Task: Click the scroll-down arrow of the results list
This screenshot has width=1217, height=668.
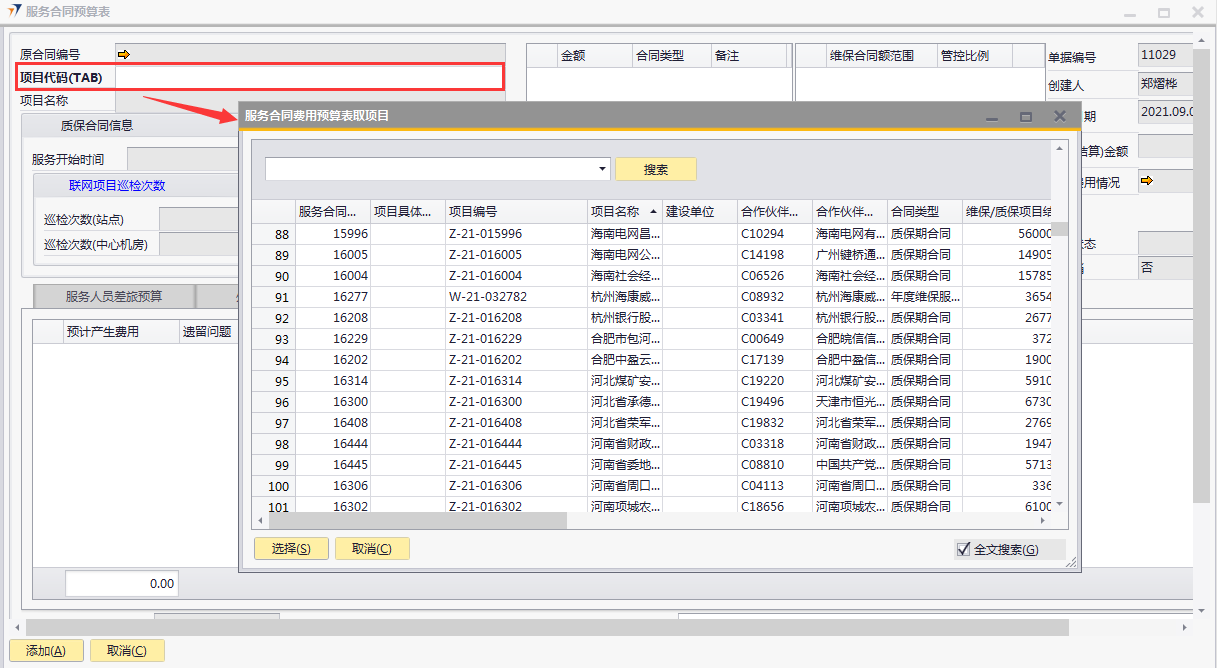Action: [x=1059, y=505]
